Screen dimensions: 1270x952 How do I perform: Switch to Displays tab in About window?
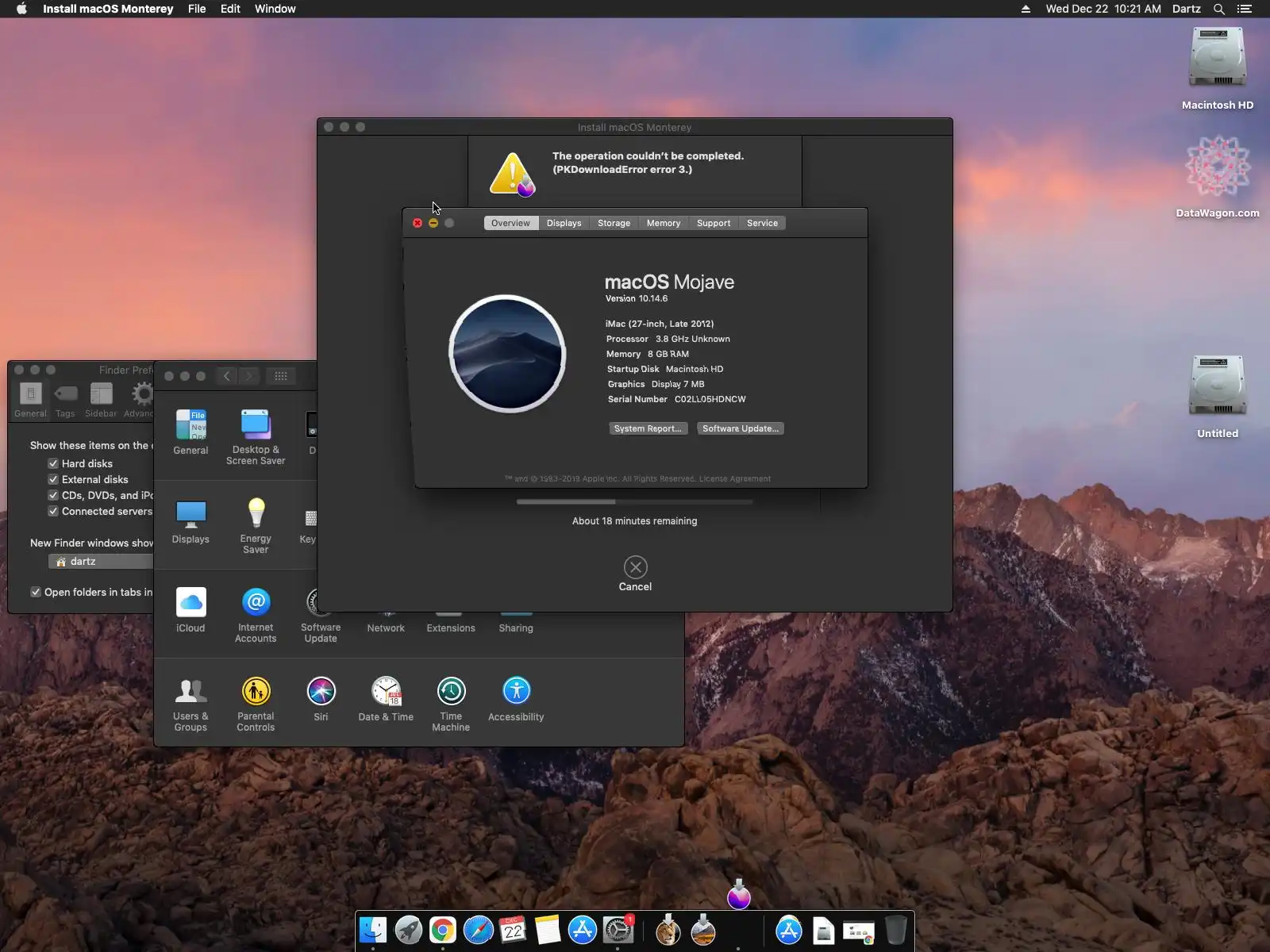[564, 223]
